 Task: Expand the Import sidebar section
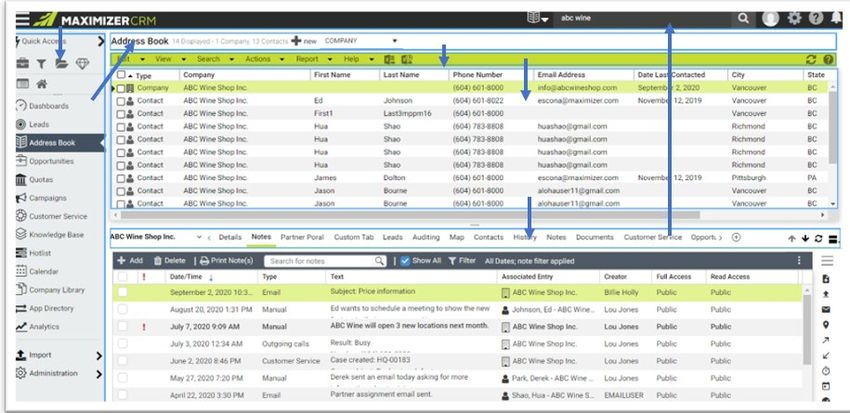tap(99, 356)
